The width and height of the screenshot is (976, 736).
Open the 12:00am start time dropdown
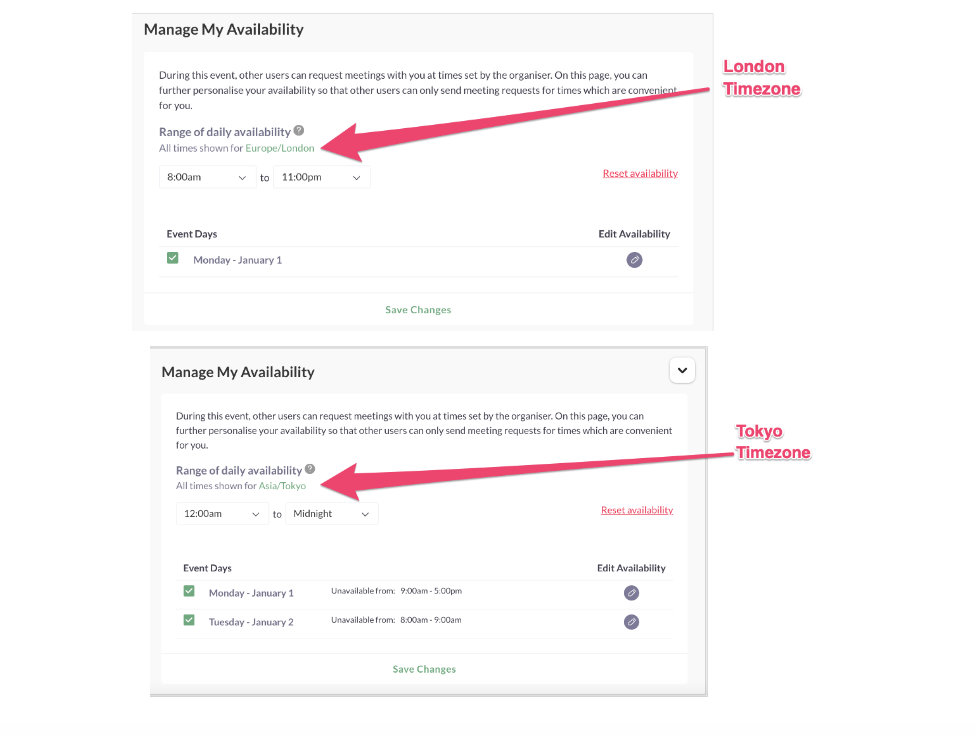(x=220, y=513)
